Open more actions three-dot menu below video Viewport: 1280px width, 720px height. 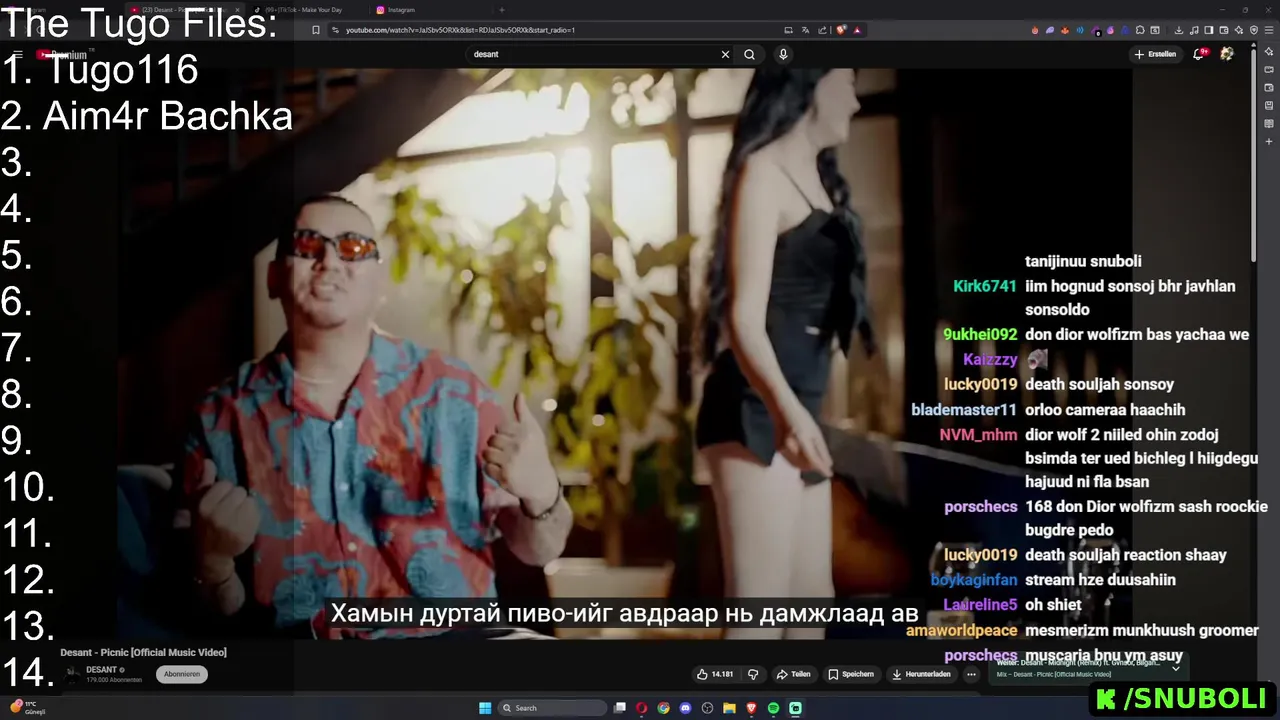[x=971, y=674]
